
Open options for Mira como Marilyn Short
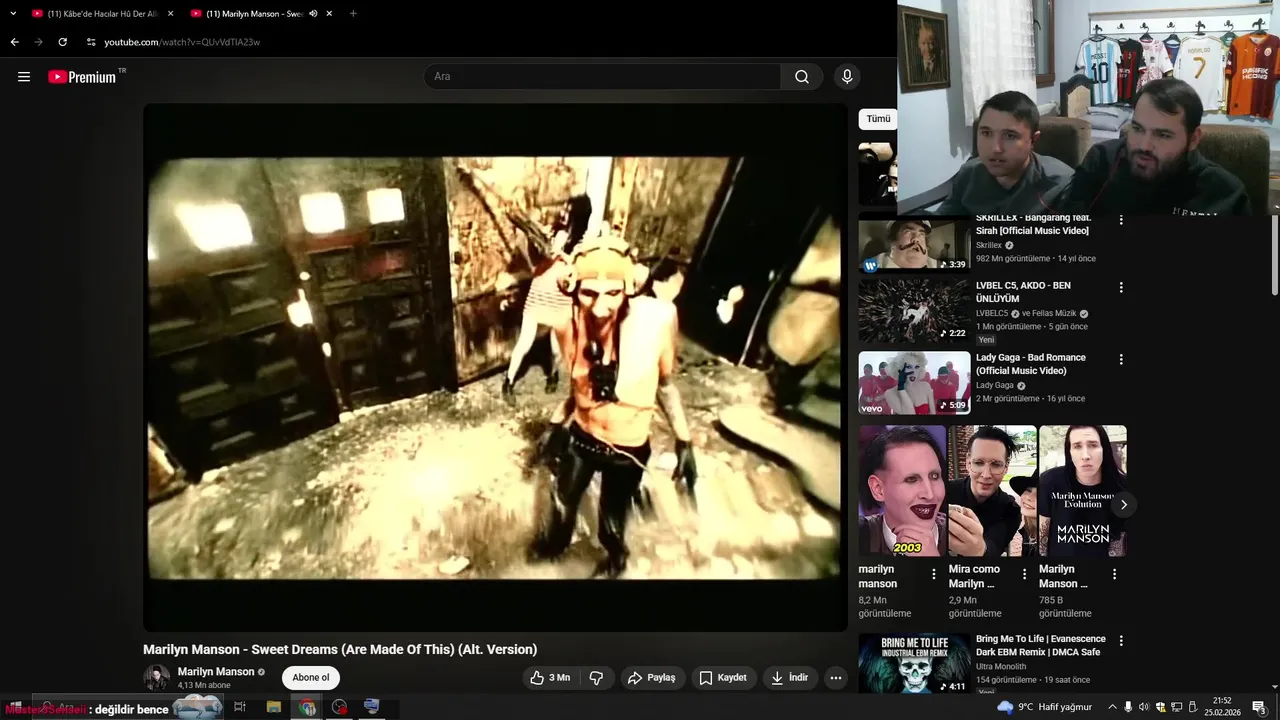1024,574
